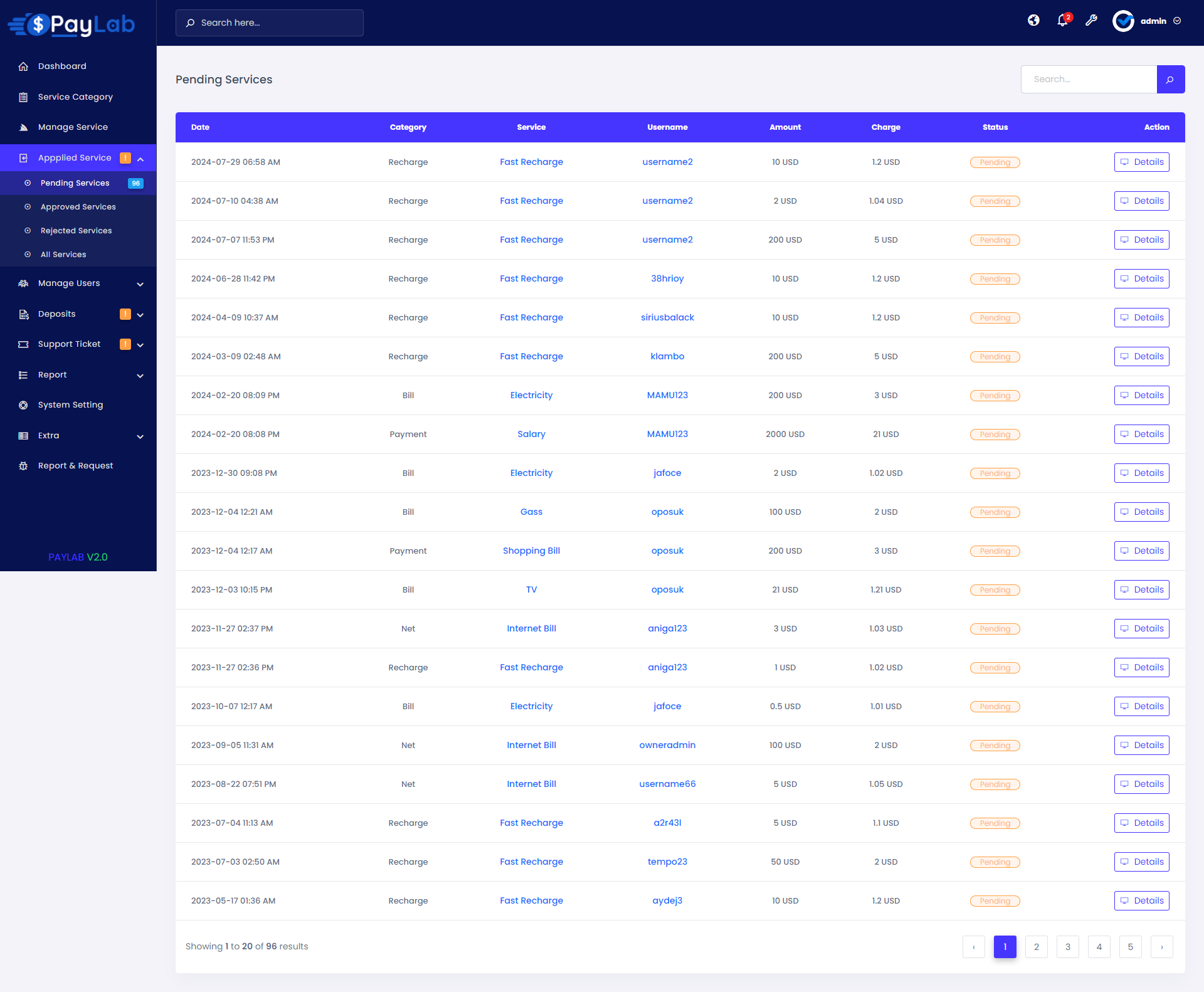Open the oposuk username link on the Gass bill row
This screenshot has width=1204, height=992.
pyautogui.click(x=667, y=512)
